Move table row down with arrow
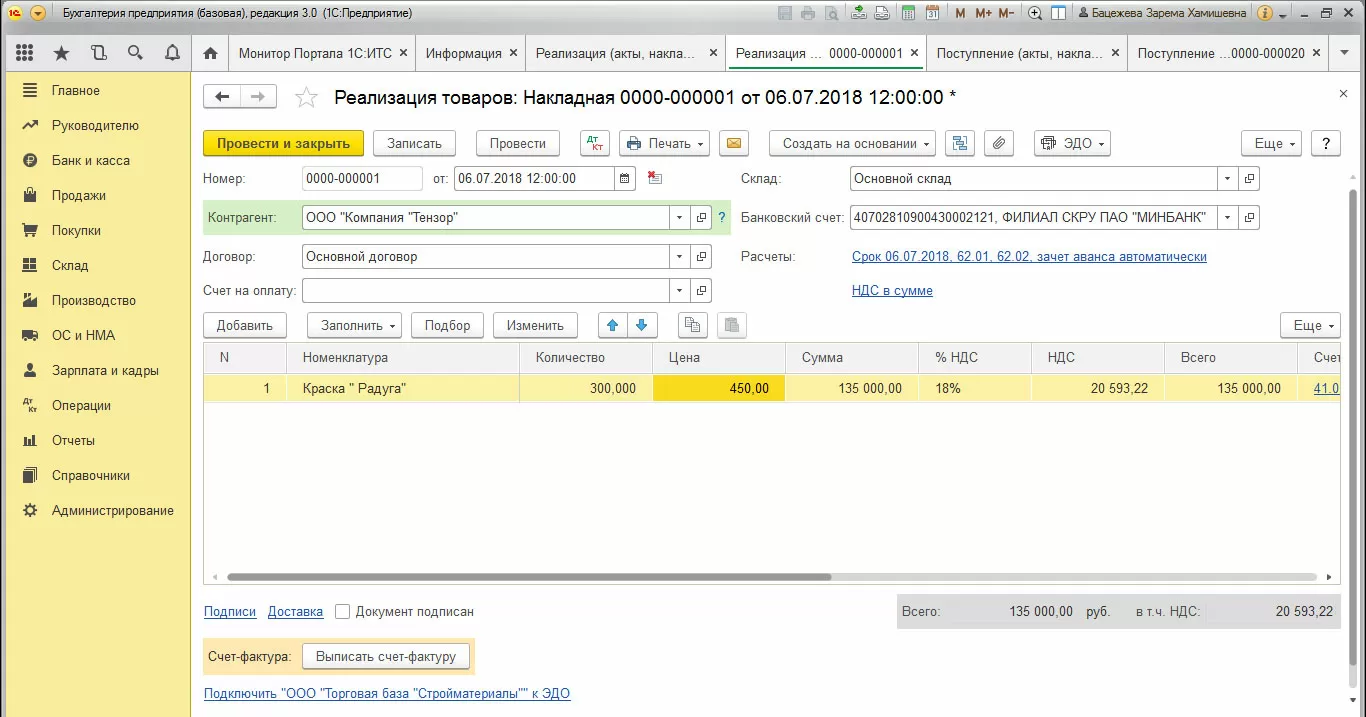 pos(641,325)
